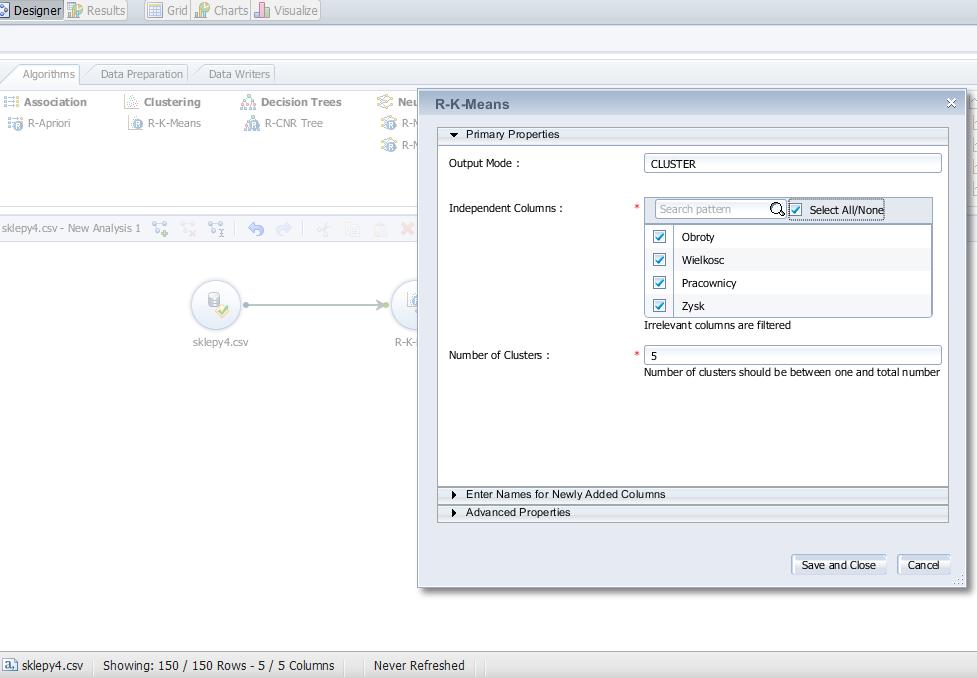
Task: Close the R-K-Means dialog
Action: (x=951, y=103)
